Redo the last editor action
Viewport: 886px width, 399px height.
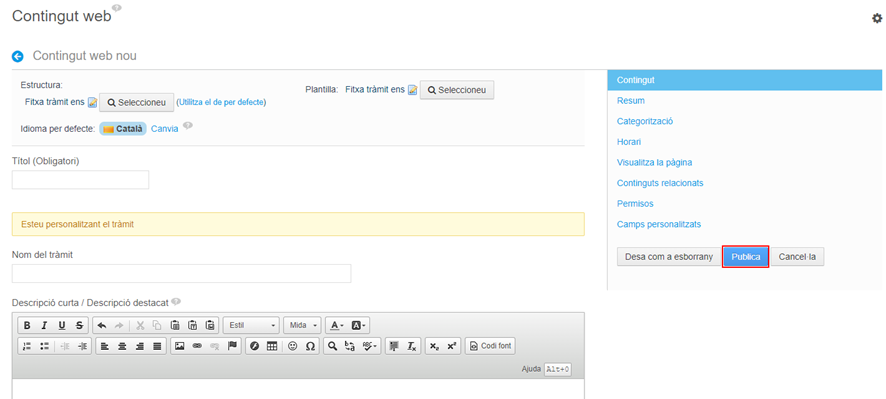pyautogui.click(x=119, y=326)
